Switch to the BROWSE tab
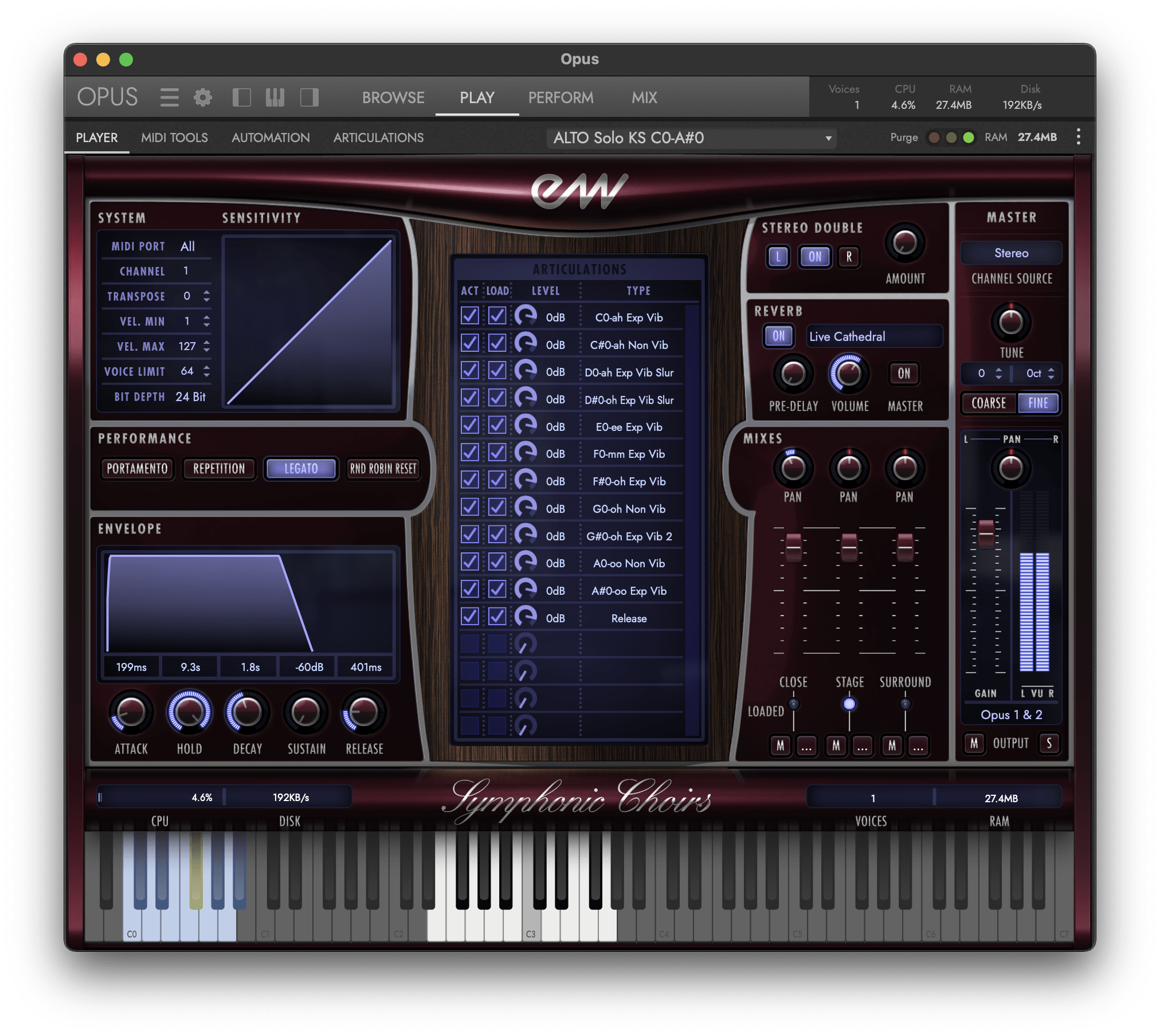Image resolution: width=1160 pixels, height=1036 pixels. (393, 97)
